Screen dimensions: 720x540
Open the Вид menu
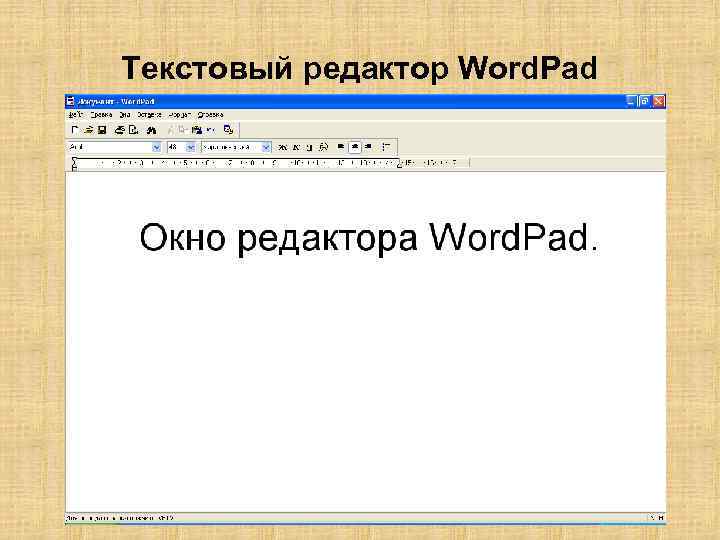tap(124, 115)
